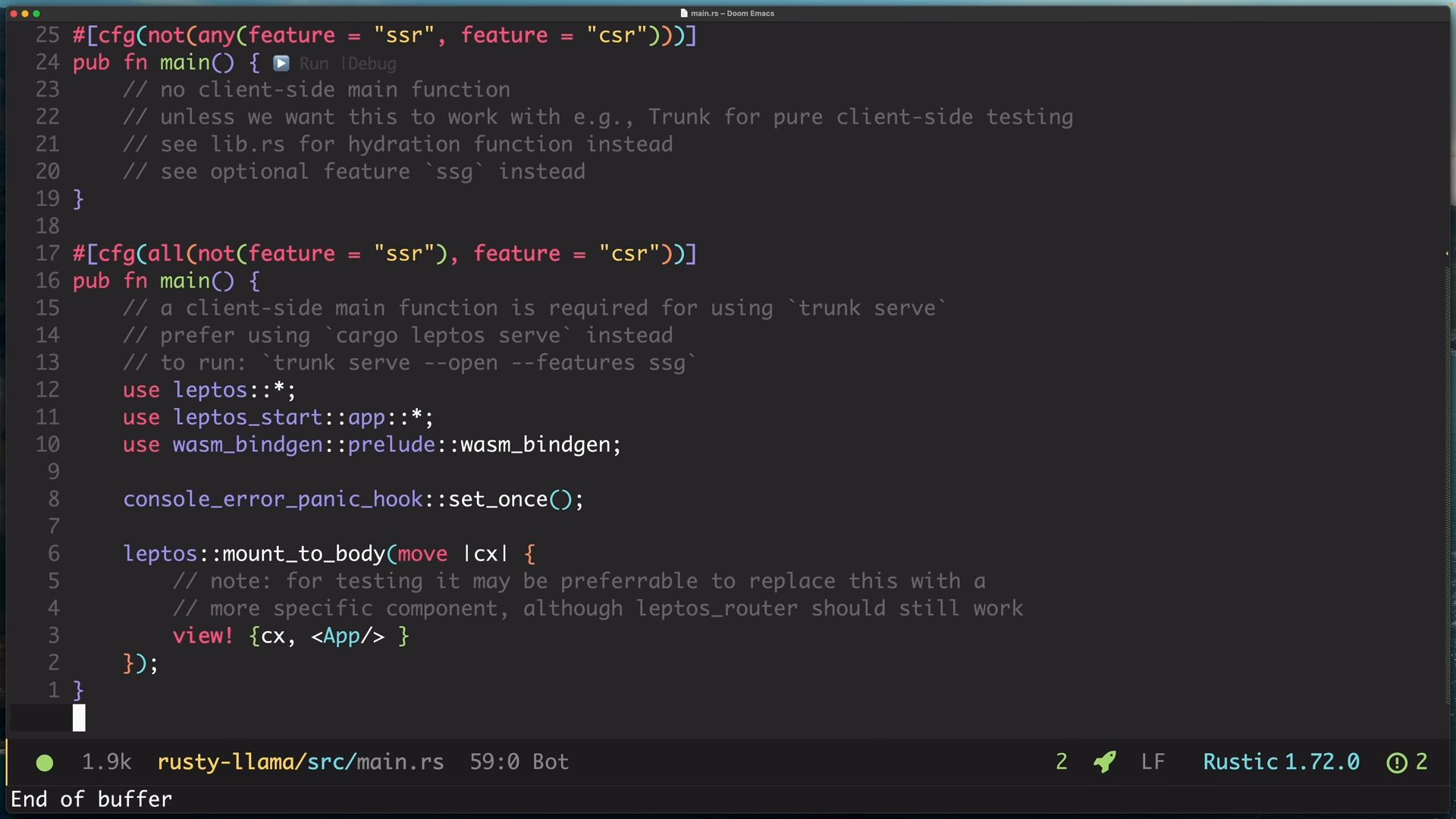Click the green buffer state dot in modeline

(45, 763)
